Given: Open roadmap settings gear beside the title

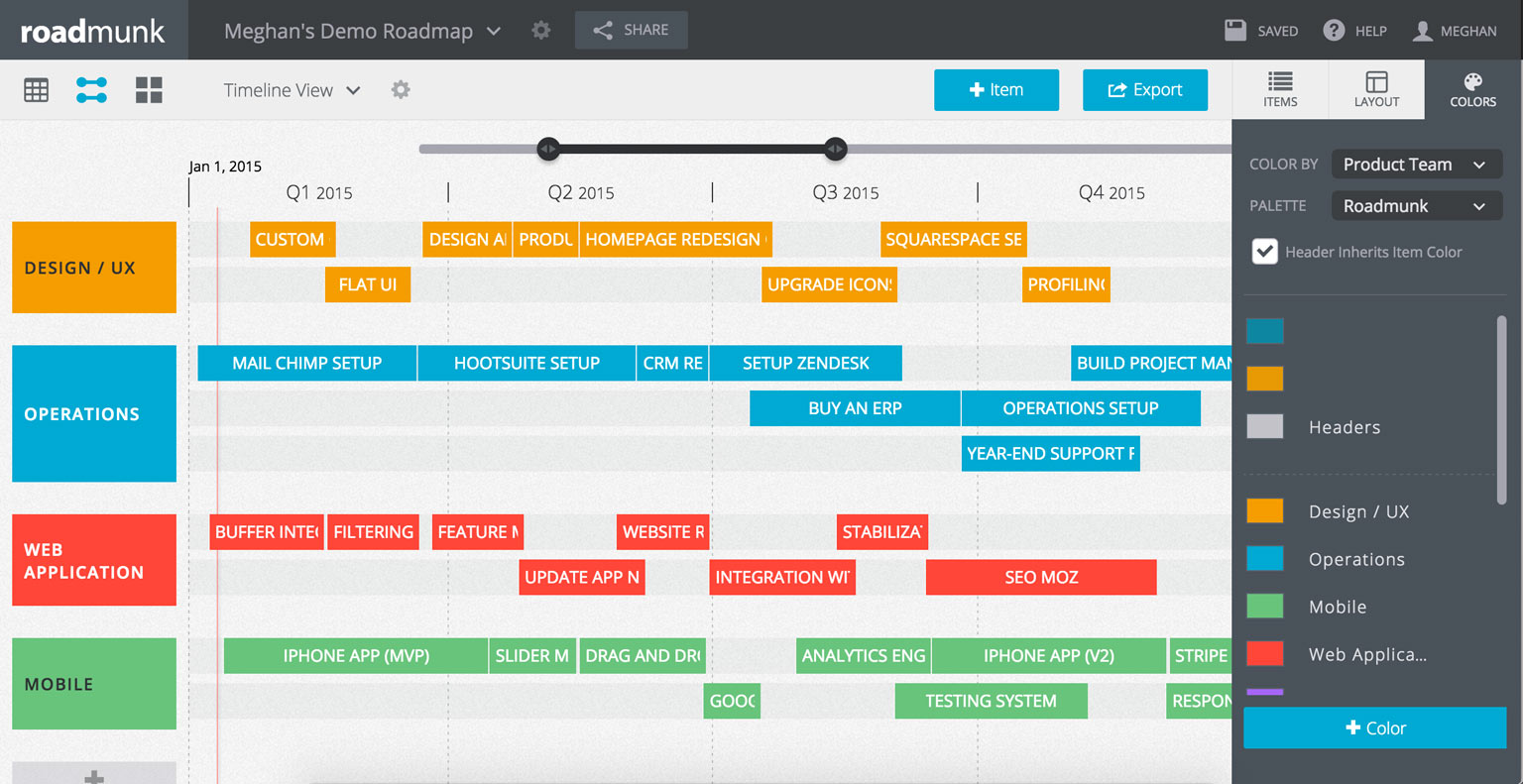Looking at the screenshot, I should point(541,31).
